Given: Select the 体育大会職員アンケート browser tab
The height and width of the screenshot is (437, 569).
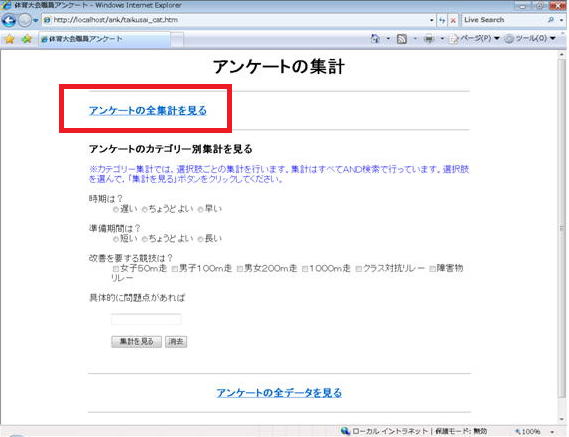Looking at the screenshot, I should pos(105,39).
